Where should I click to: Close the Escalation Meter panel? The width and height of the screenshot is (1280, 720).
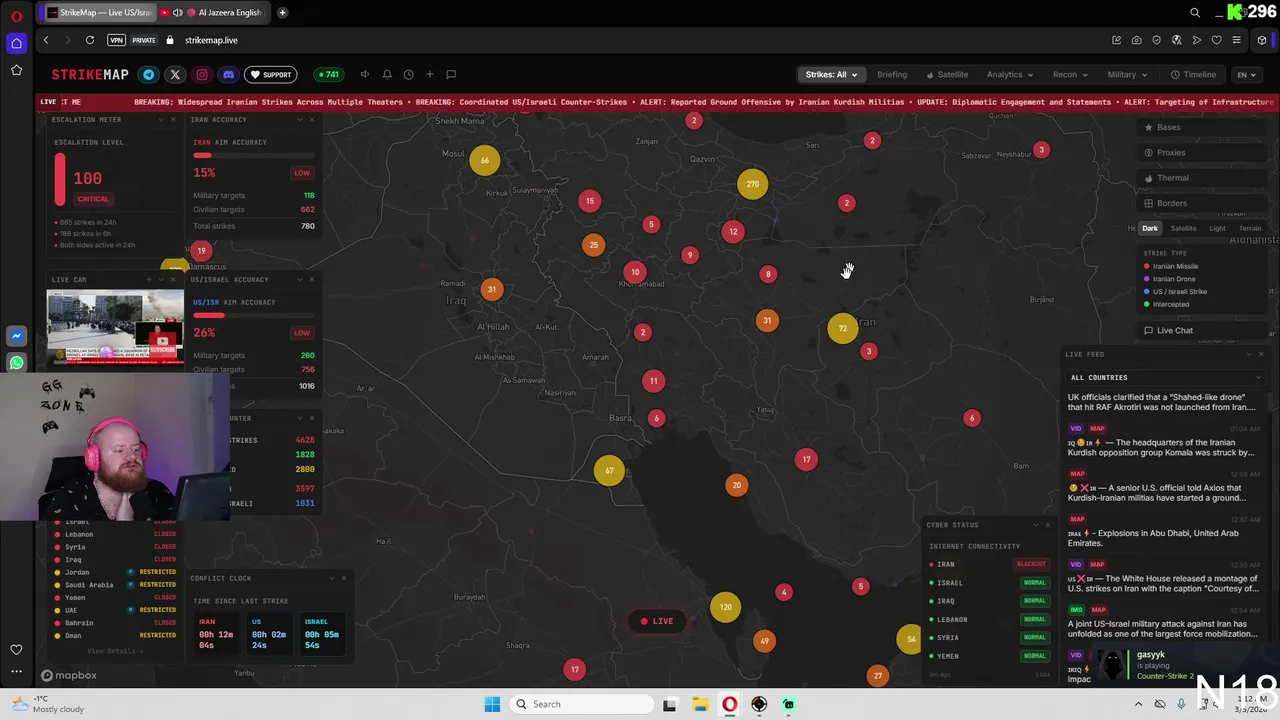pos(173,119)
